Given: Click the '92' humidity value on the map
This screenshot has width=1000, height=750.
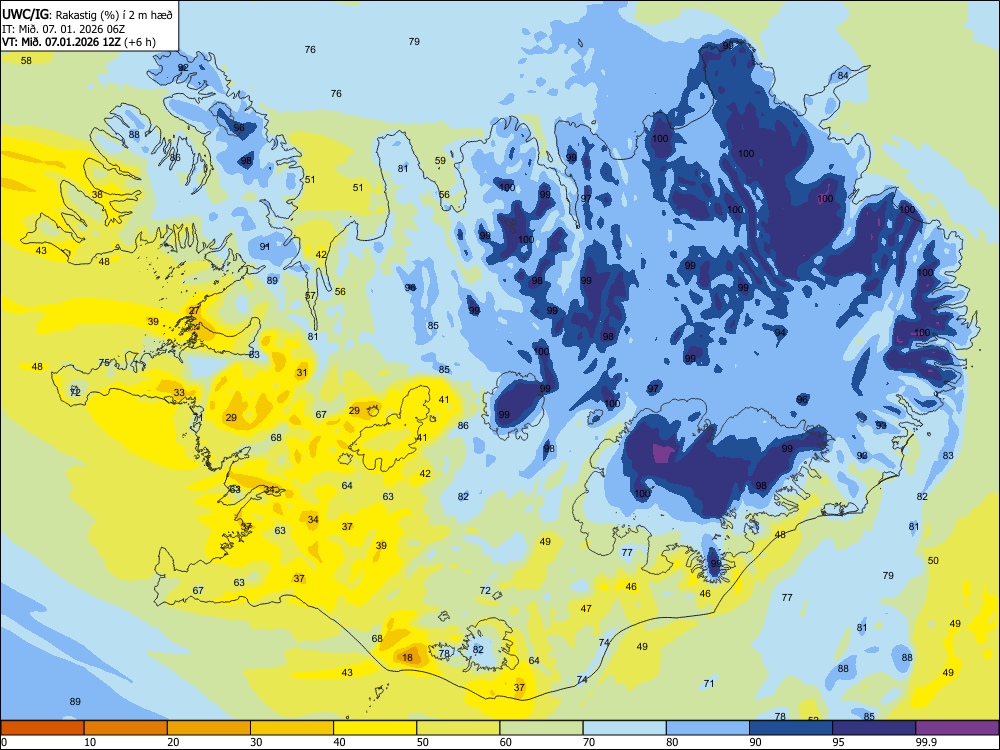Looking at the screenshot, I should (183, 68).
